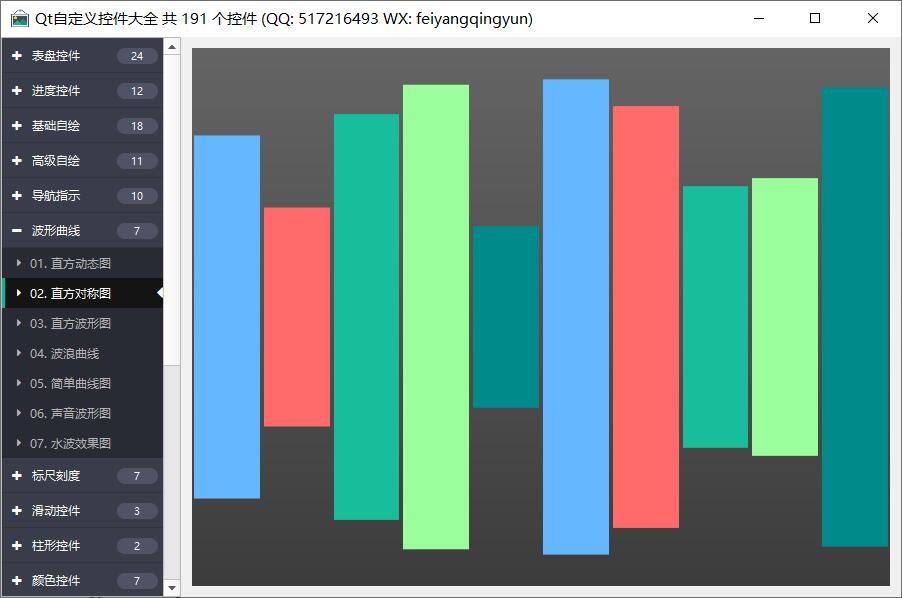Select 06. 声音波形图 in the sidebar
The image size is (902, 598).
70,413
